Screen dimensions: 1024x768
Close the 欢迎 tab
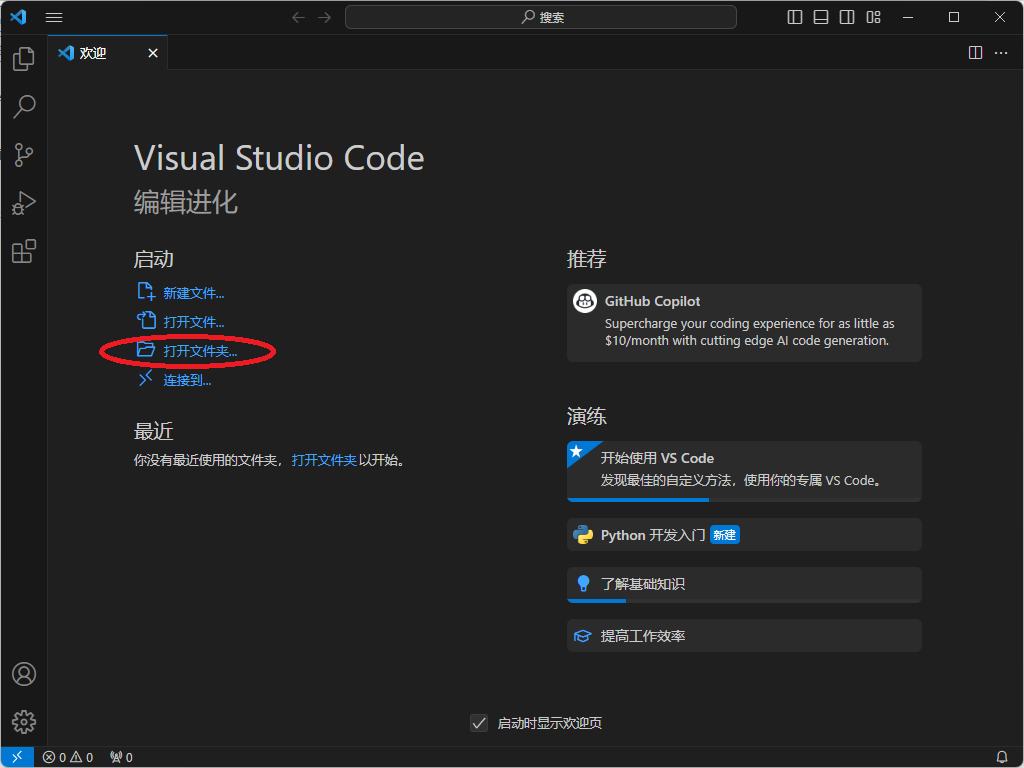point(153,53)
